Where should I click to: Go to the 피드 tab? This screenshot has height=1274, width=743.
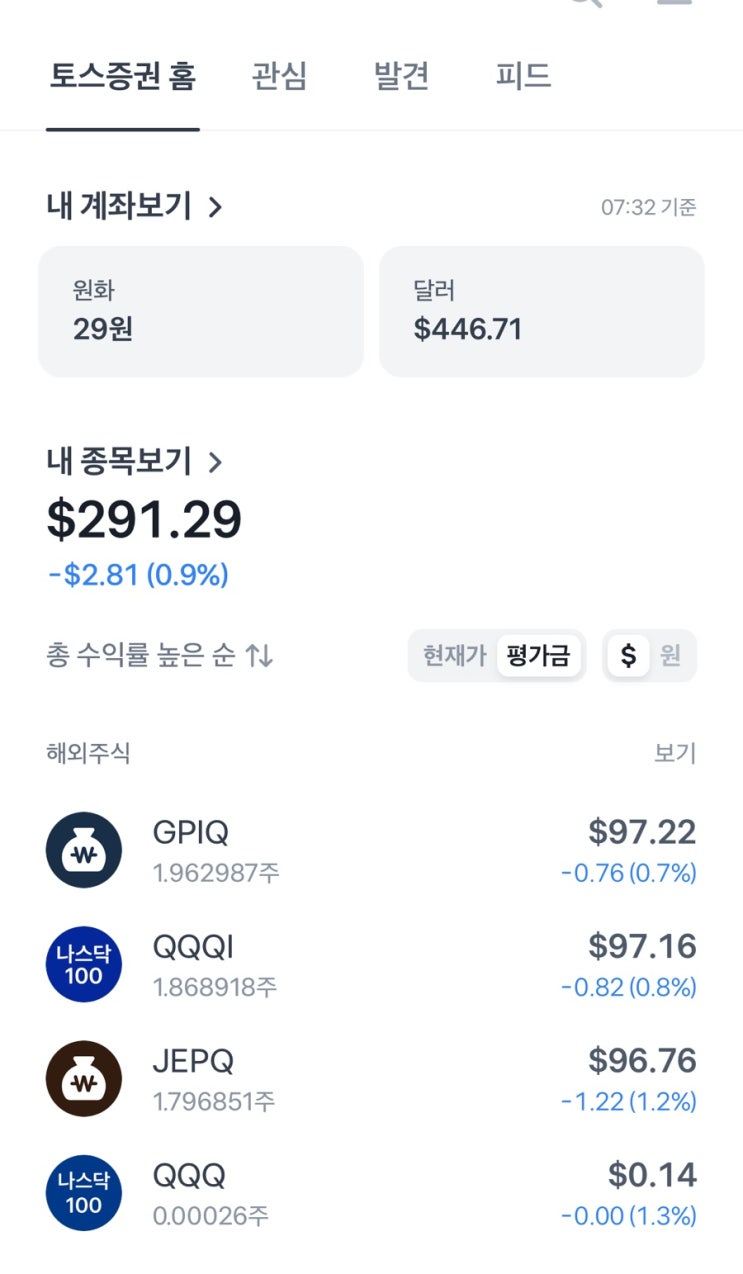coord(523,77)
